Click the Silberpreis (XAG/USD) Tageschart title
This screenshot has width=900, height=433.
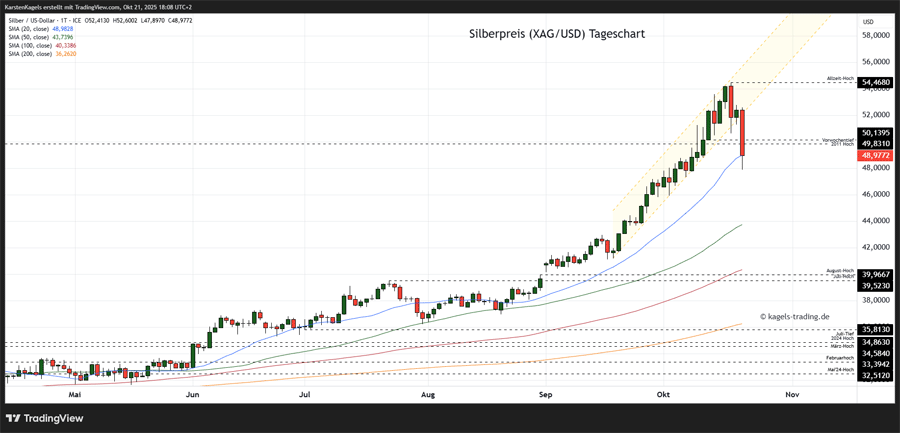(557, 34)
